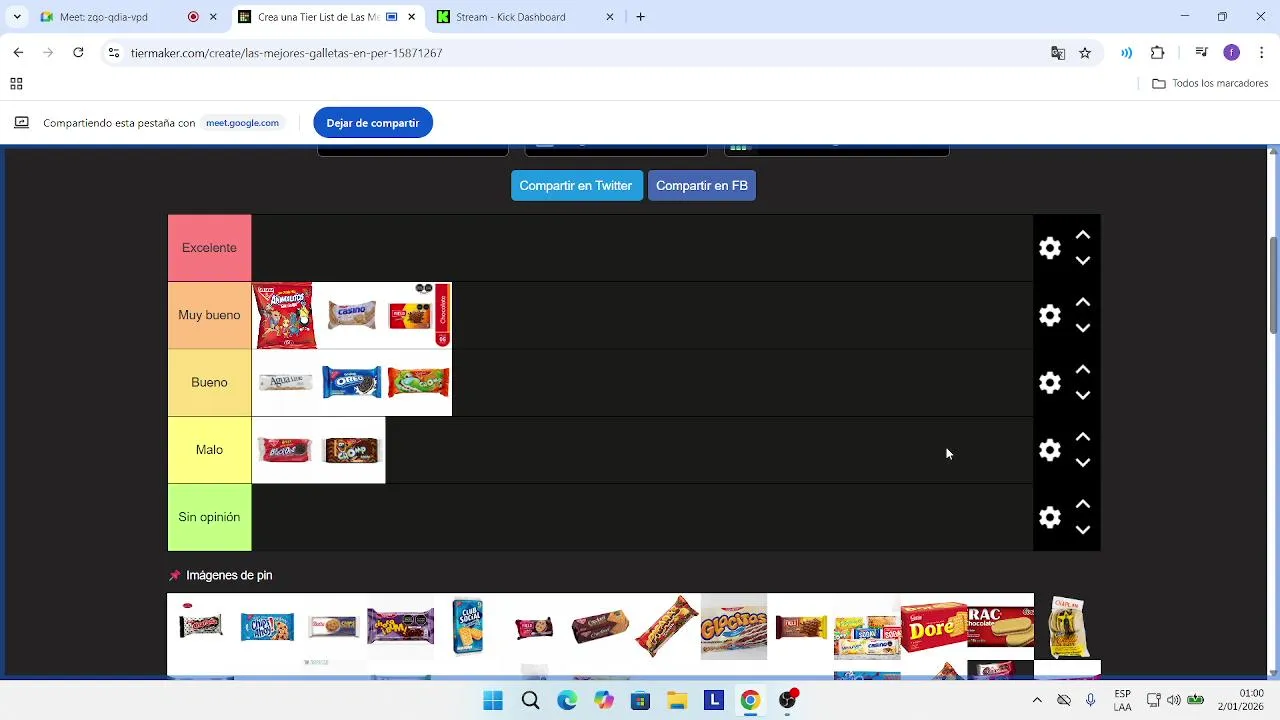
Task: Select the Malo tier label
Action: 209,450
